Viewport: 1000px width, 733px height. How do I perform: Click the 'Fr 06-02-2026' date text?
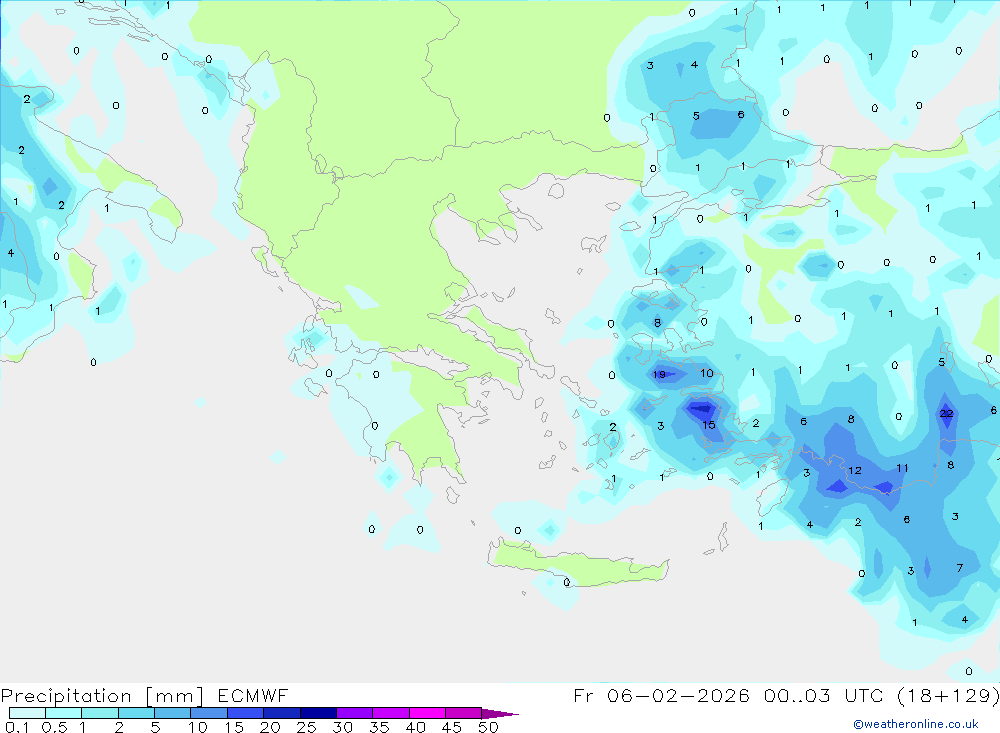661,695
